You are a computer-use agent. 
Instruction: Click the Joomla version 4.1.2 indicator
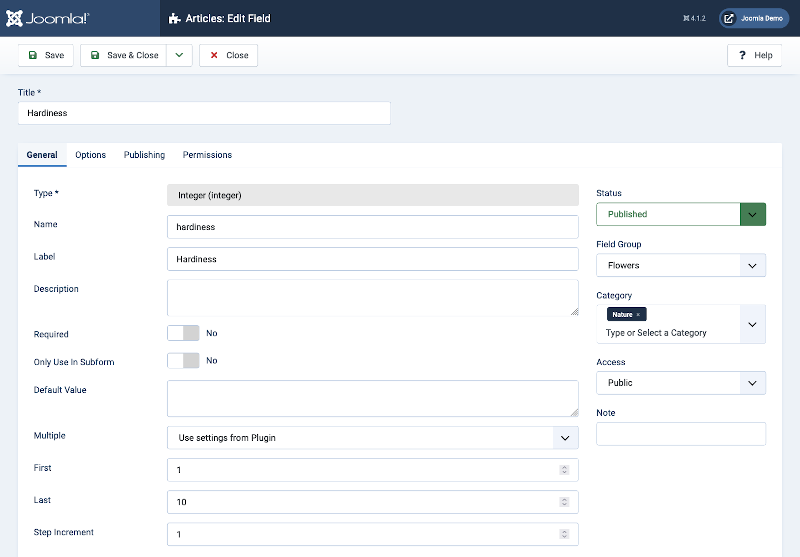click(x=694, y=18)
